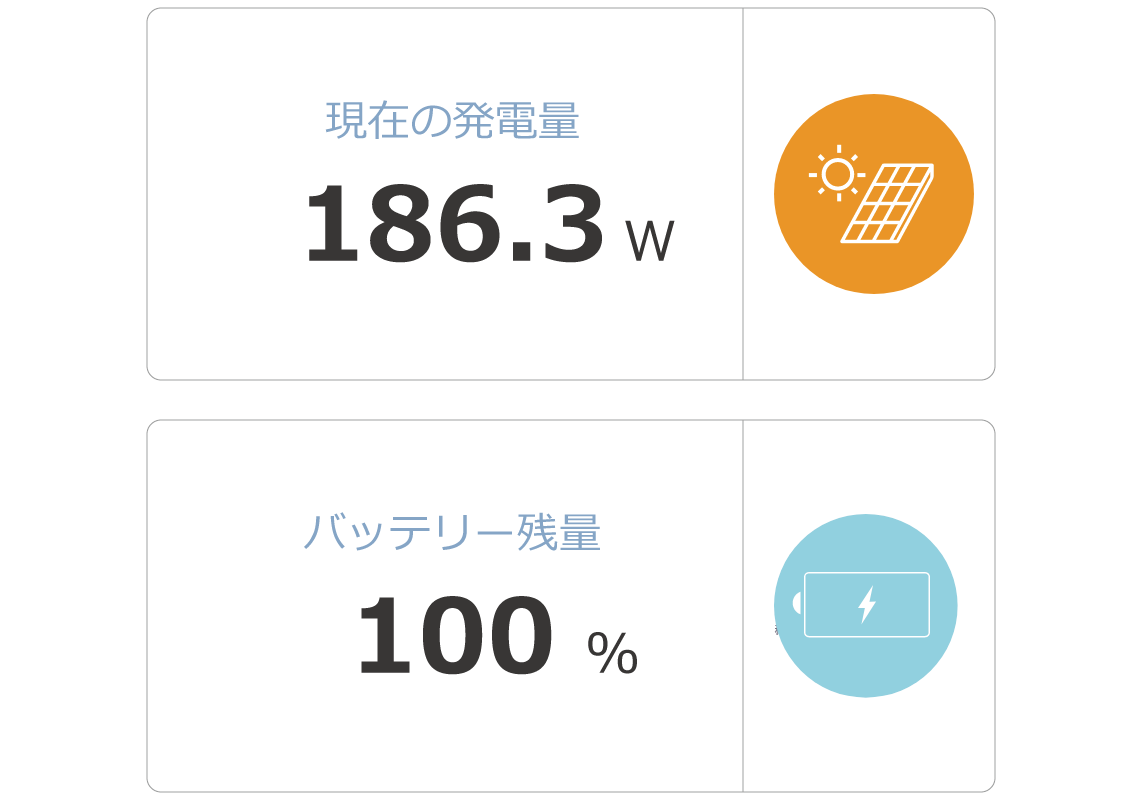Screen dimensions: 1142x799
Task: Click the 現在の発電量 label
Action: [x=452, y=120]
